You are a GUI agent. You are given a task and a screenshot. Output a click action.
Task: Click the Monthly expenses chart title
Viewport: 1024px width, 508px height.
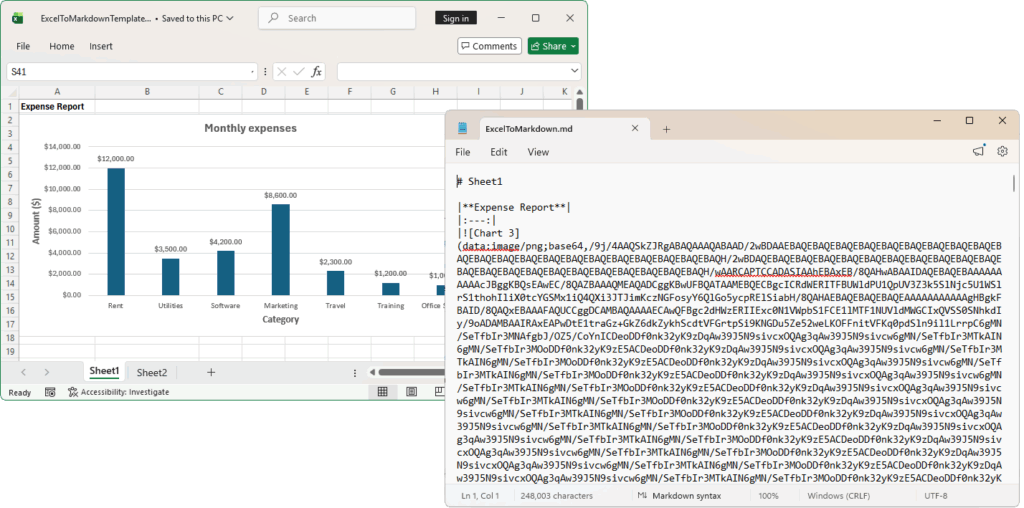pyautogui.click(x=250, y=128)
